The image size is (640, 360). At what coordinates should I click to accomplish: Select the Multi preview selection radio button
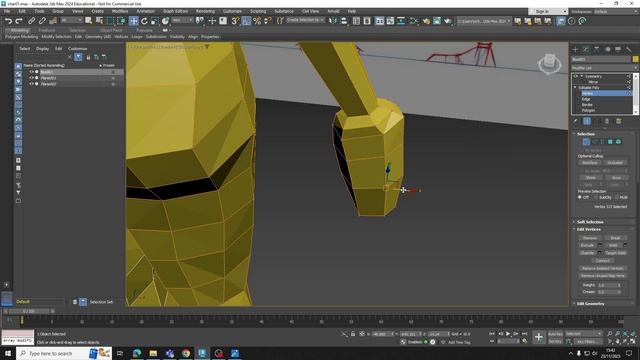click(x=617, y=197)
